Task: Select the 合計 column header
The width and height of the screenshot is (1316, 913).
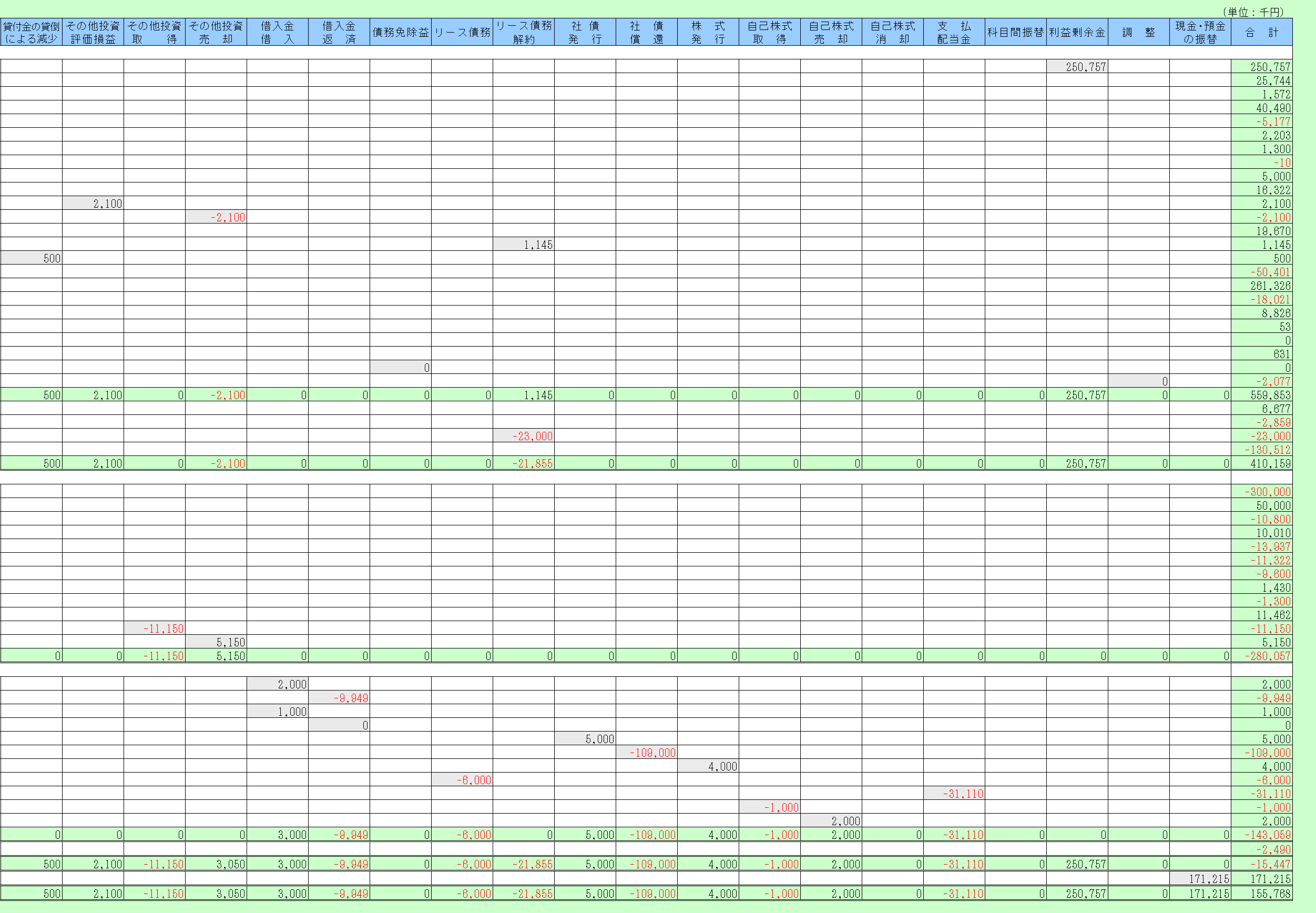Action: tap(1262, 32)
